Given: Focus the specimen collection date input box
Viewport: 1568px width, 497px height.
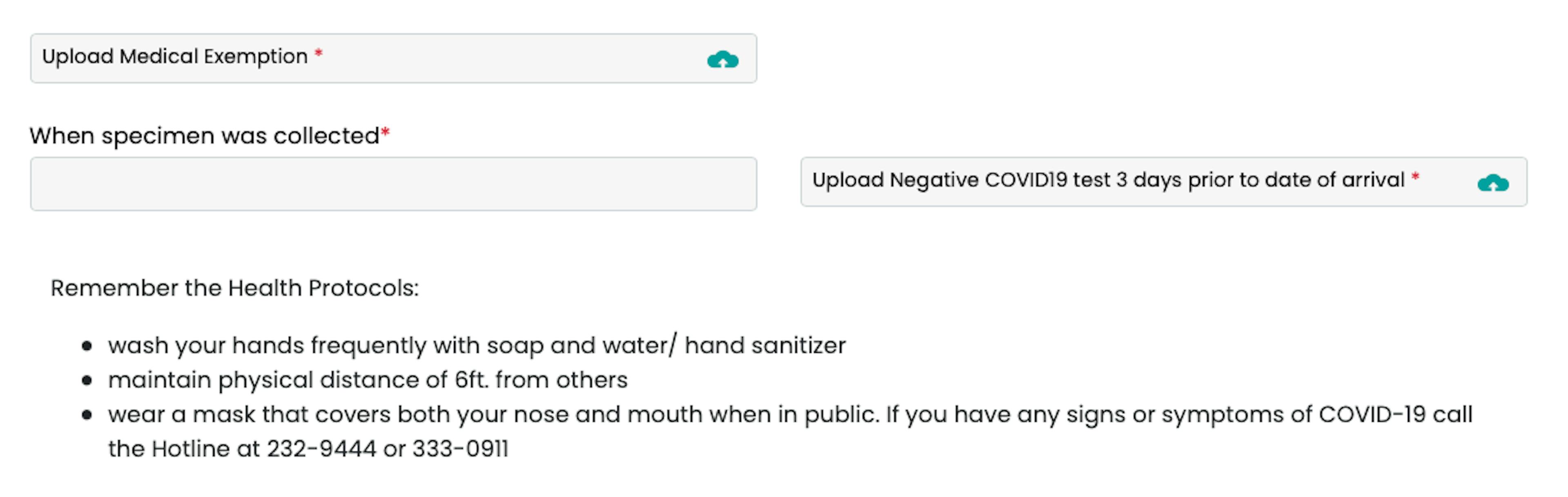Looking at the screenshot, I should coord(393,184).
